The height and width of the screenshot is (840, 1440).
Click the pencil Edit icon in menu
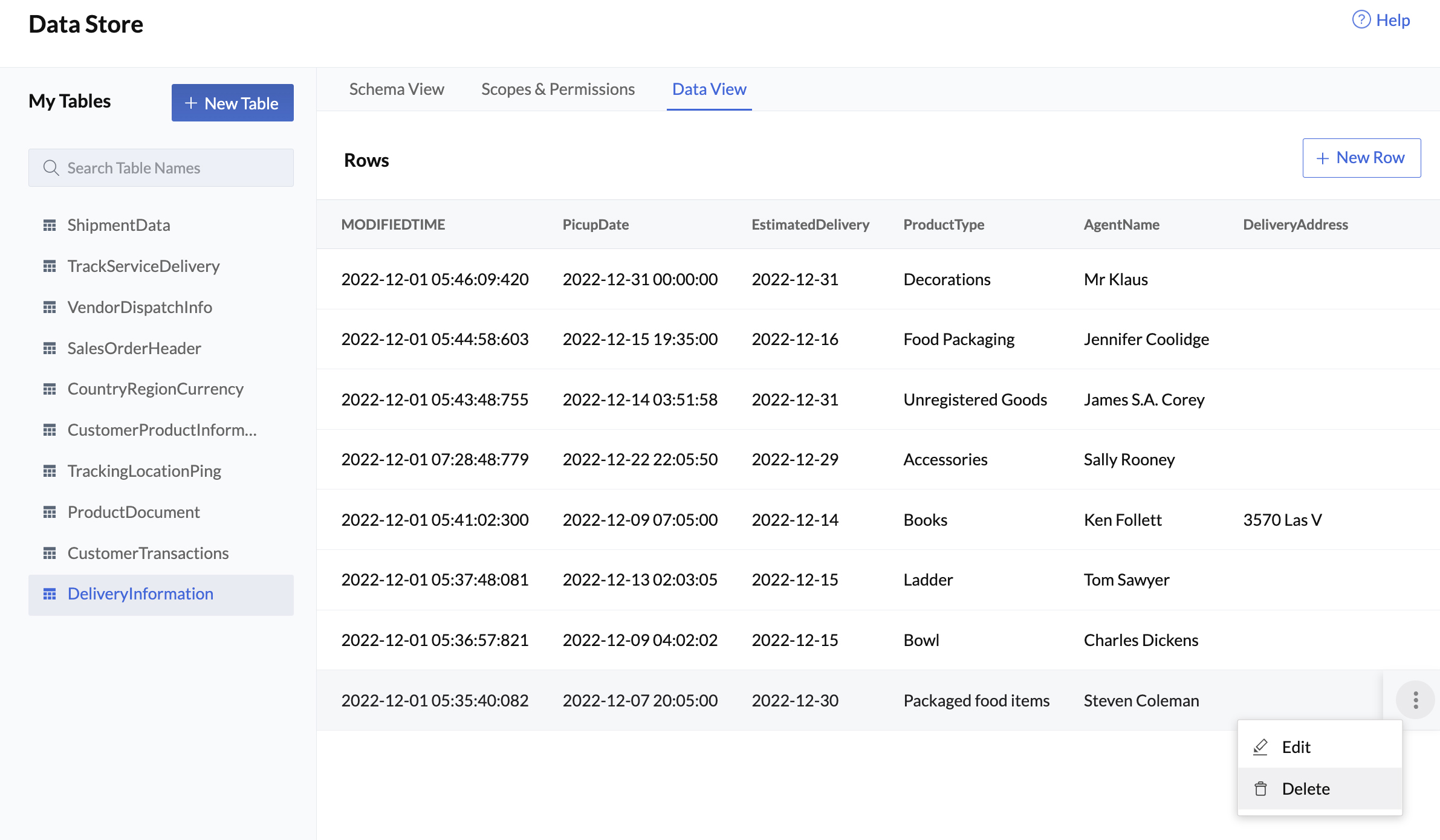pyautogui.click(x=1260, y=747)
